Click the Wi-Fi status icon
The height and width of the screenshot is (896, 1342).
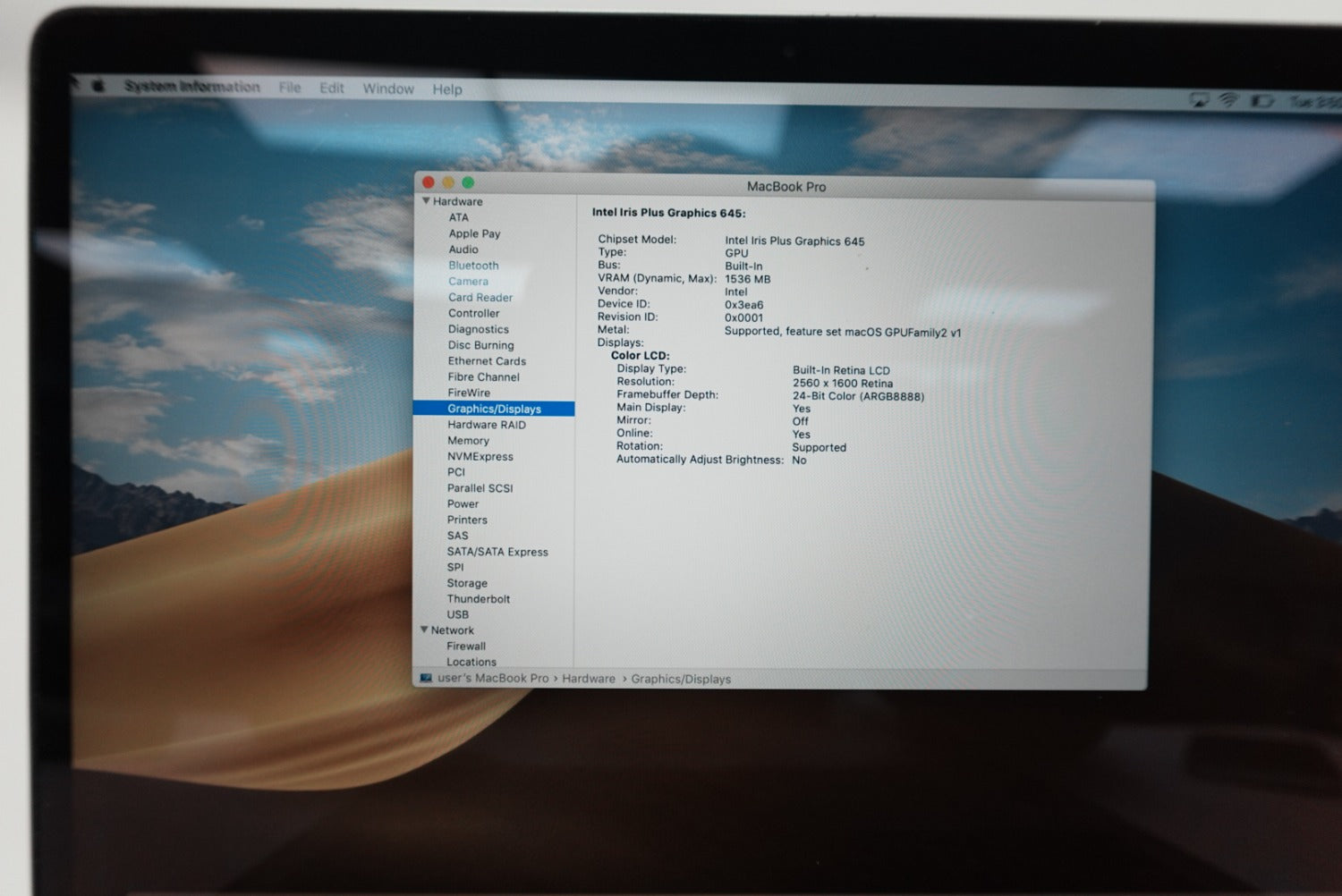(x=1229, y=100)
